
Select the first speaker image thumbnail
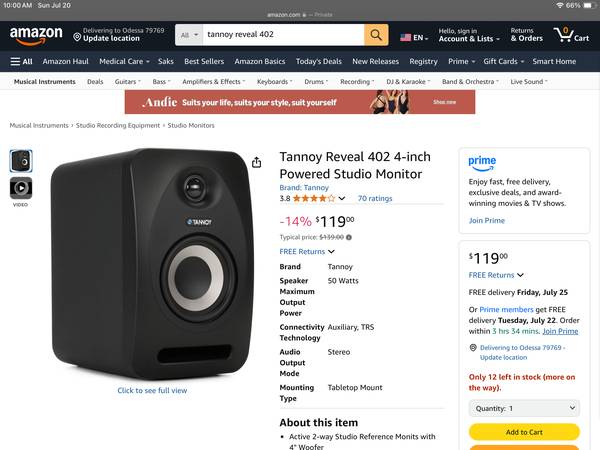tap(21, 161)
